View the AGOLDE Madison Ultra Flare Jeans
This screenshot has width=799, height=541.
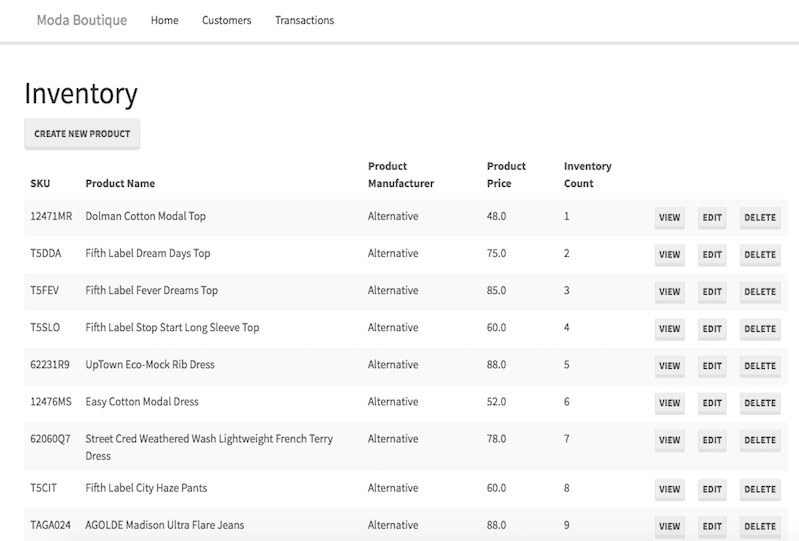click(670, 526)
